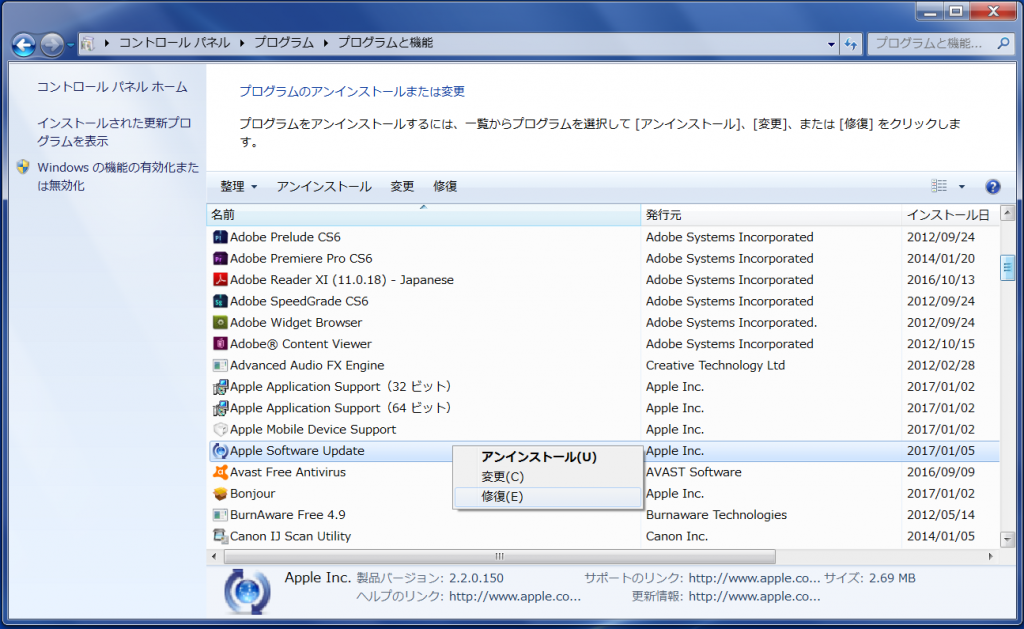
Task: Open インストールされた更新プログラムを表示 link
Action: [114, 132]
